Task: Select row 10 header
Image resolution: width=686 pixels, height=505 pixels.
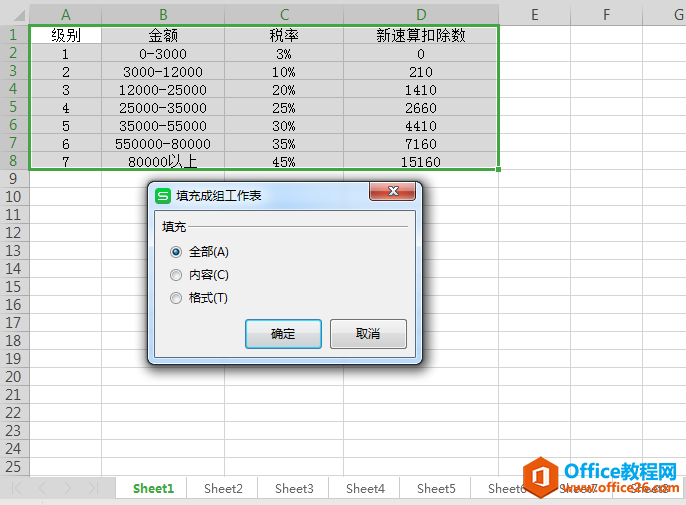Action: [x=13, y=197]
